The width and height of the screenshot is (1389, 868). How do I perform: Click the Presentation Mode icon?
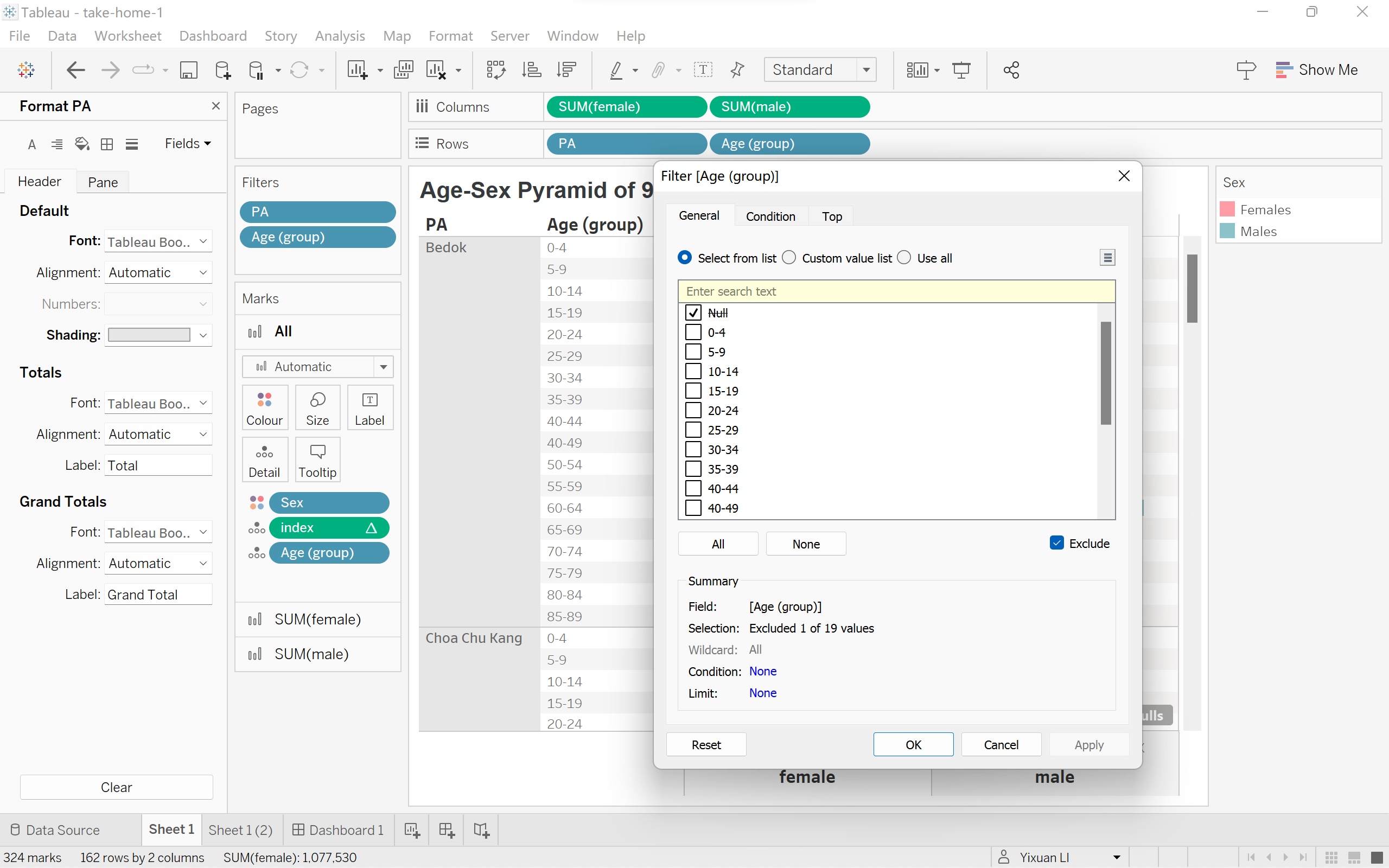tap(961, 70)
